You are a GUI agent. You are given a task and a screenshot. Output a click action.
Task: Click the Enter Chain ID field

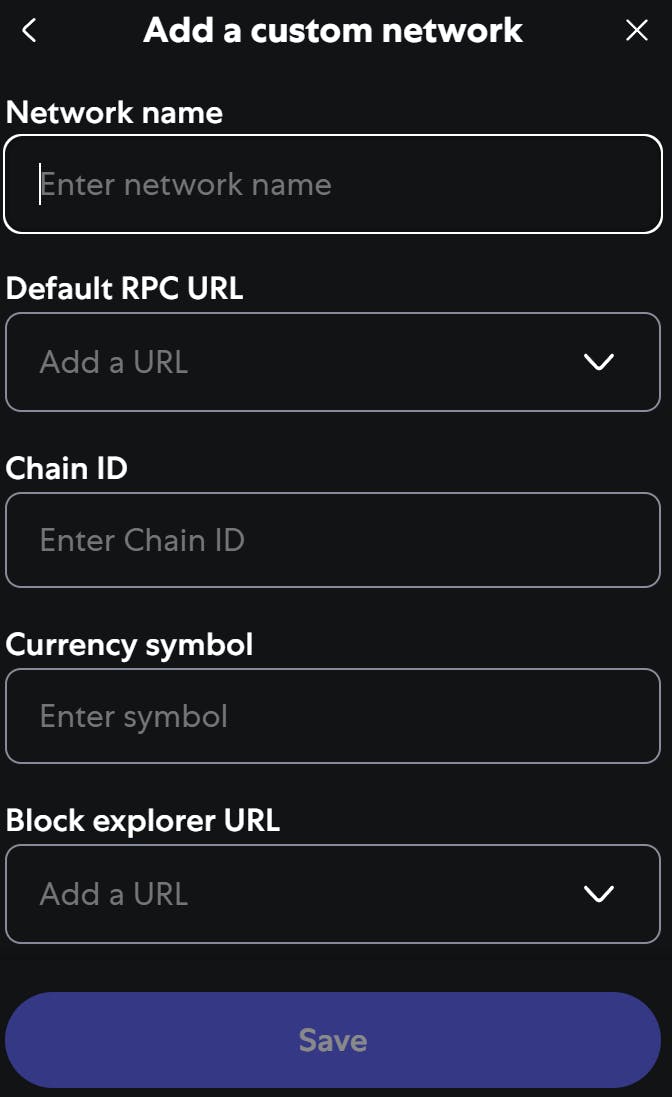coord(333,540)
